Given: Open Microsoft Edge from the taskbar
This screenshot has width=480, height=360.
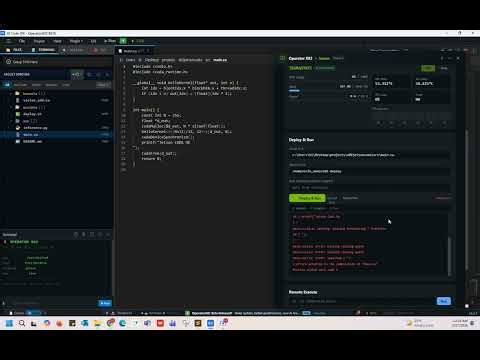Looking at the screenshot, I should [123, 323].
